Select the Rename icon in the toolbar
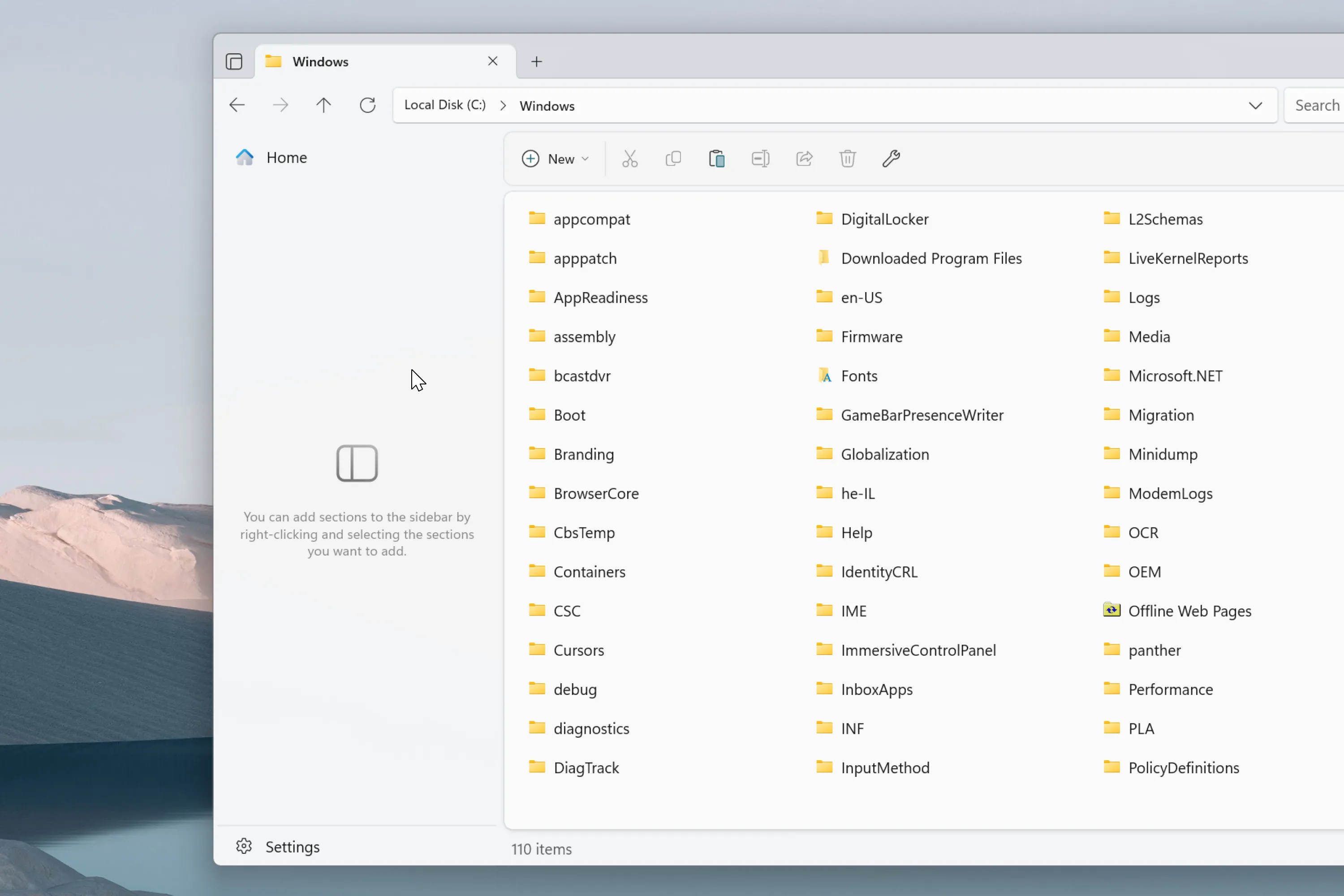Viewport: 1344px width, 896px height. tap(759, 158)
